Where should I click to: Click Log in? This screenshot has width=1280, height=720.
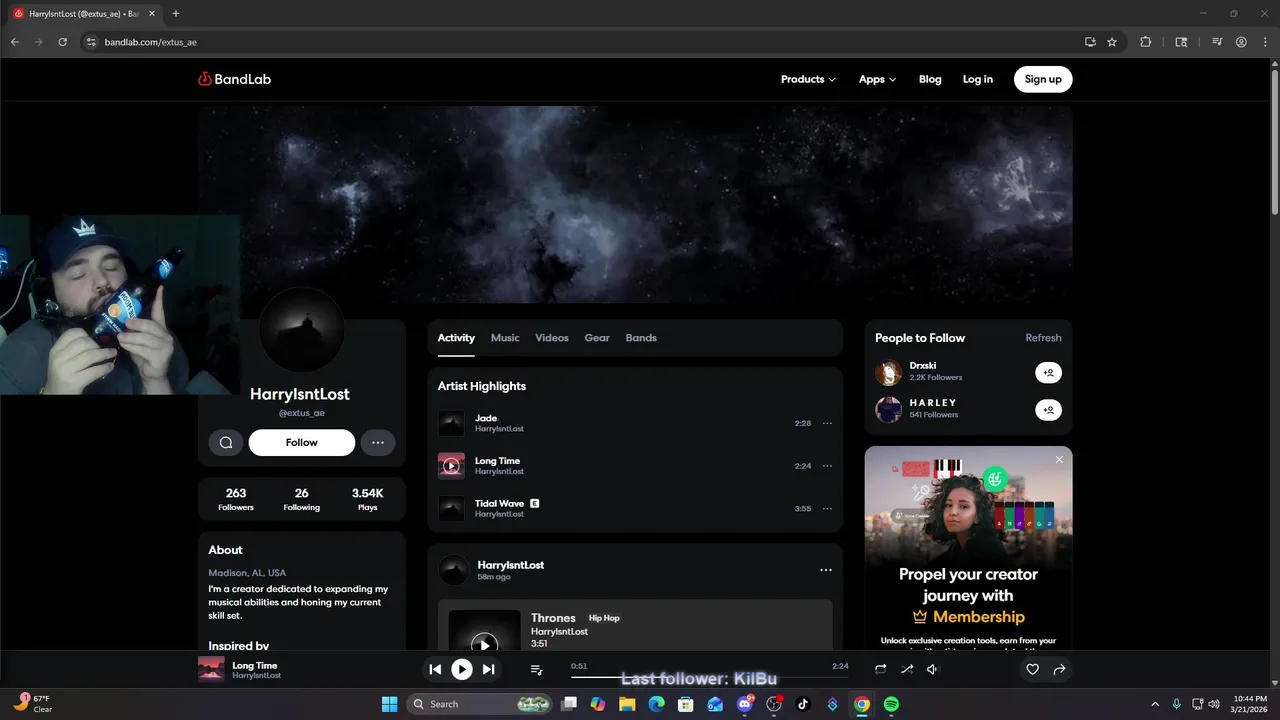(x=978, y=79)
